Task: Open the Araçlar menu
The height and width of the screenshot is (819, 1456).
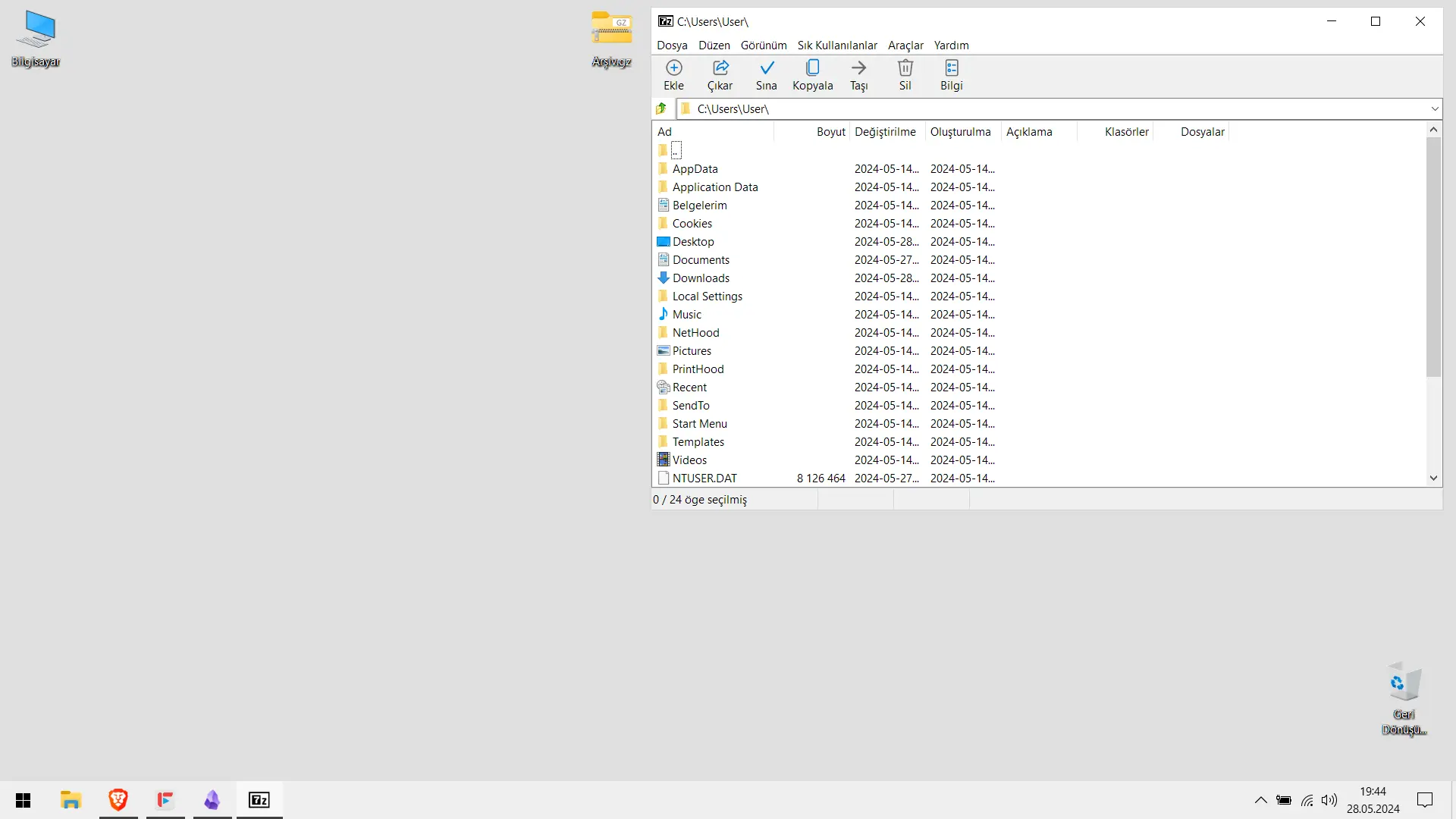Action: click(x=905, y=45)
